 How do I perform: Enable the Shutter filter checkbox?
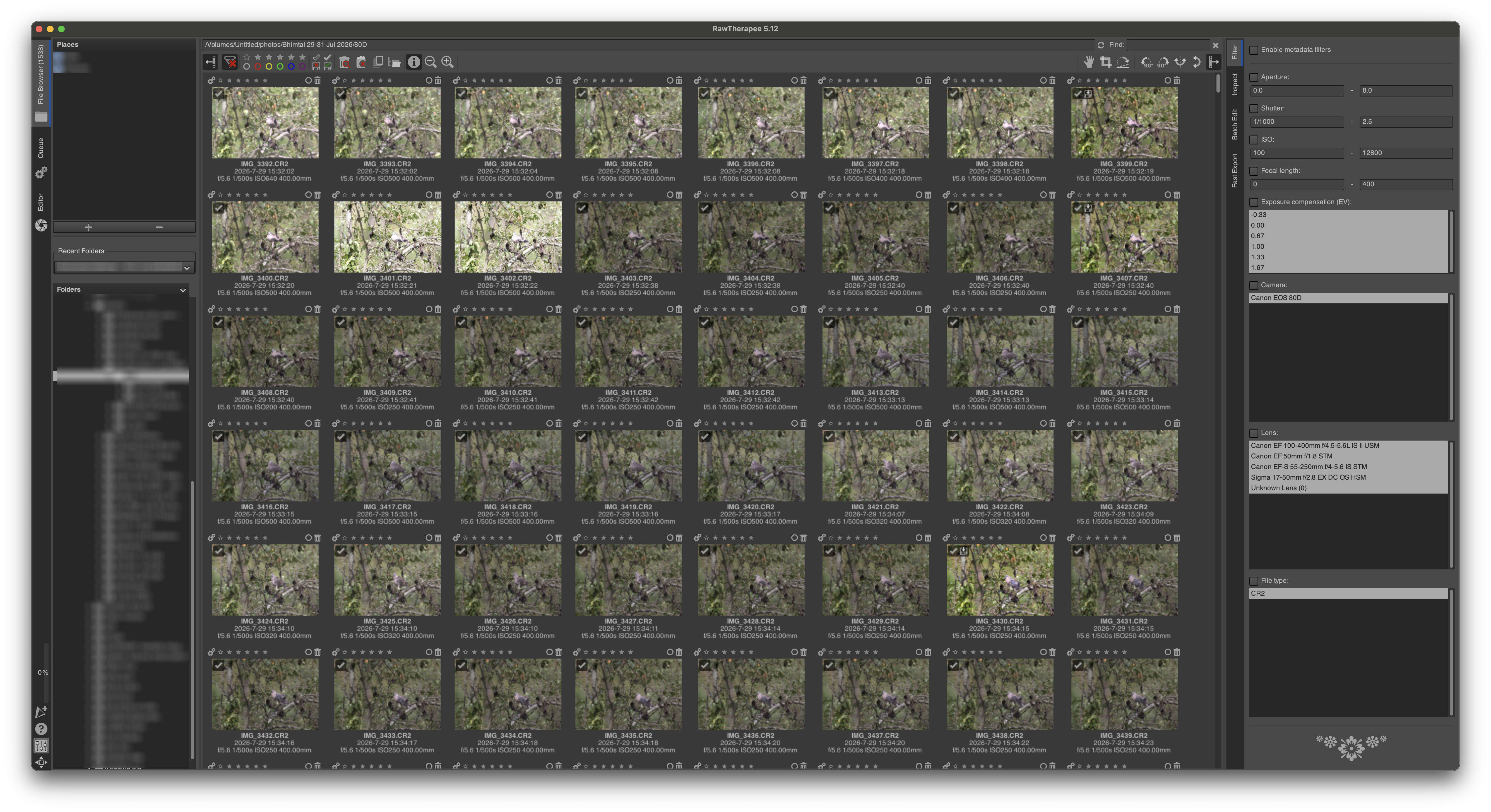[1254, 108]
